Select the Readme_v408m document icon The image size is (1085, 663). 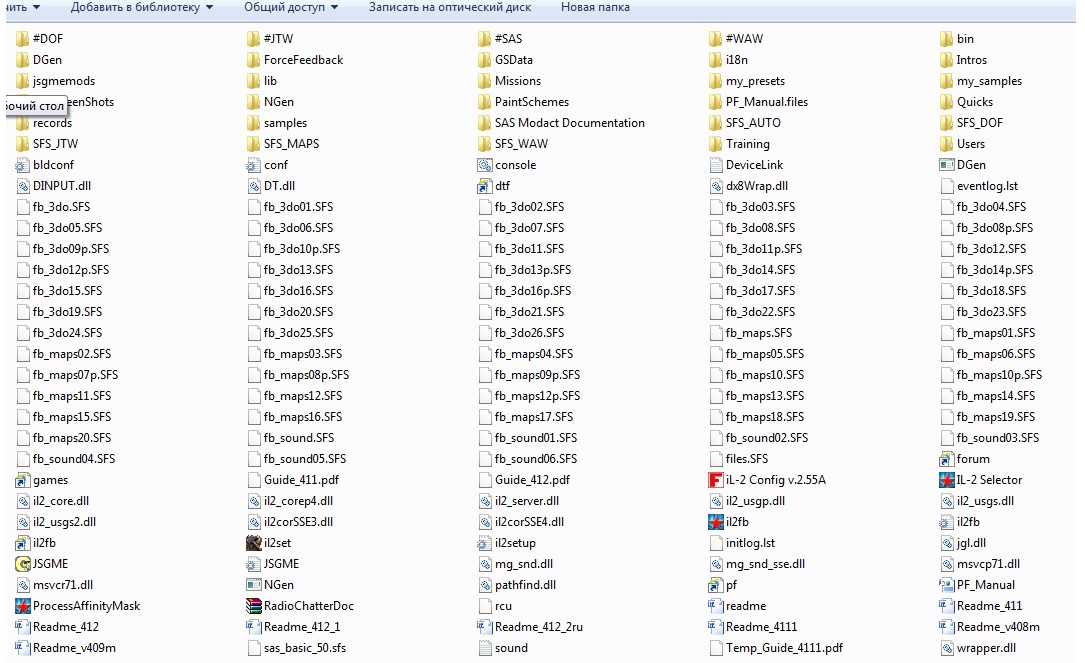[x=947, y=626]
